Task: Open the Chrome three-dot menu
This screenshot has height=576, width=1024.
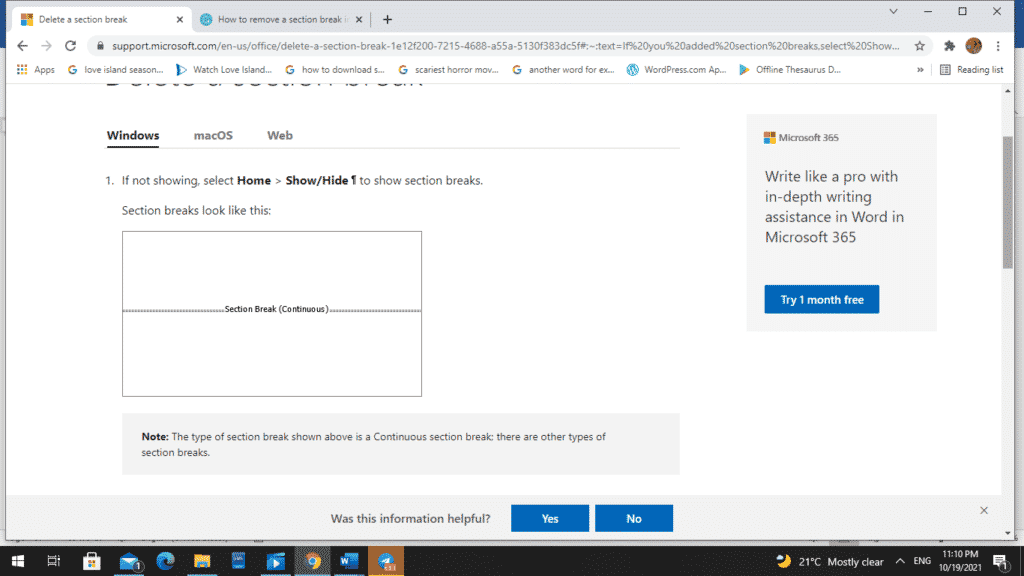Action: (997, 45)
